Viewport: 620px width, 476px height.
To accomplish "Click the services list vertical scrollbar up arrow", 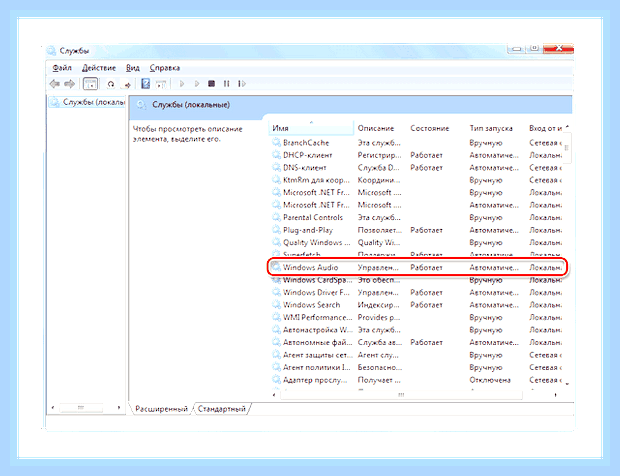I will 567,127.
